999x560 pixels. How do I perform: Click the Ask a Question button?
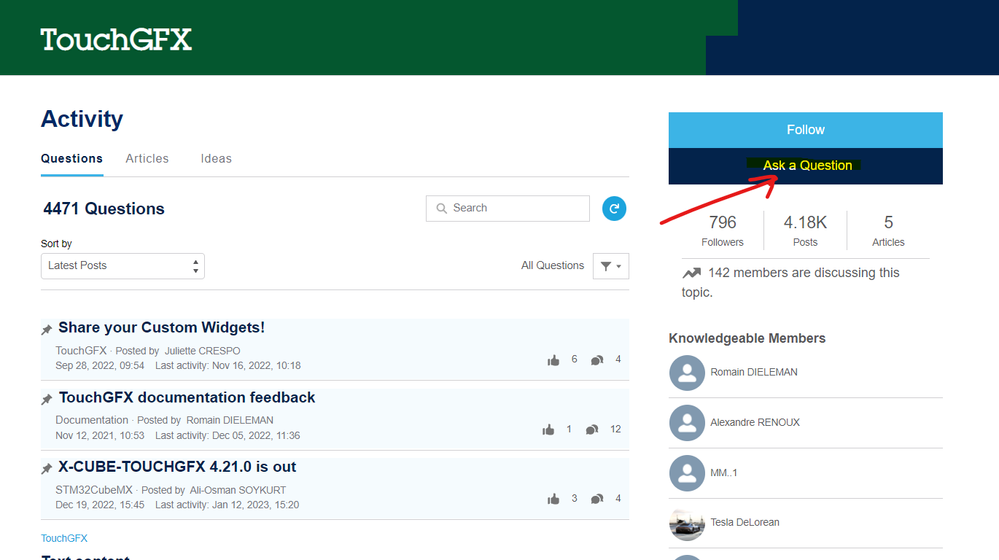805,166
